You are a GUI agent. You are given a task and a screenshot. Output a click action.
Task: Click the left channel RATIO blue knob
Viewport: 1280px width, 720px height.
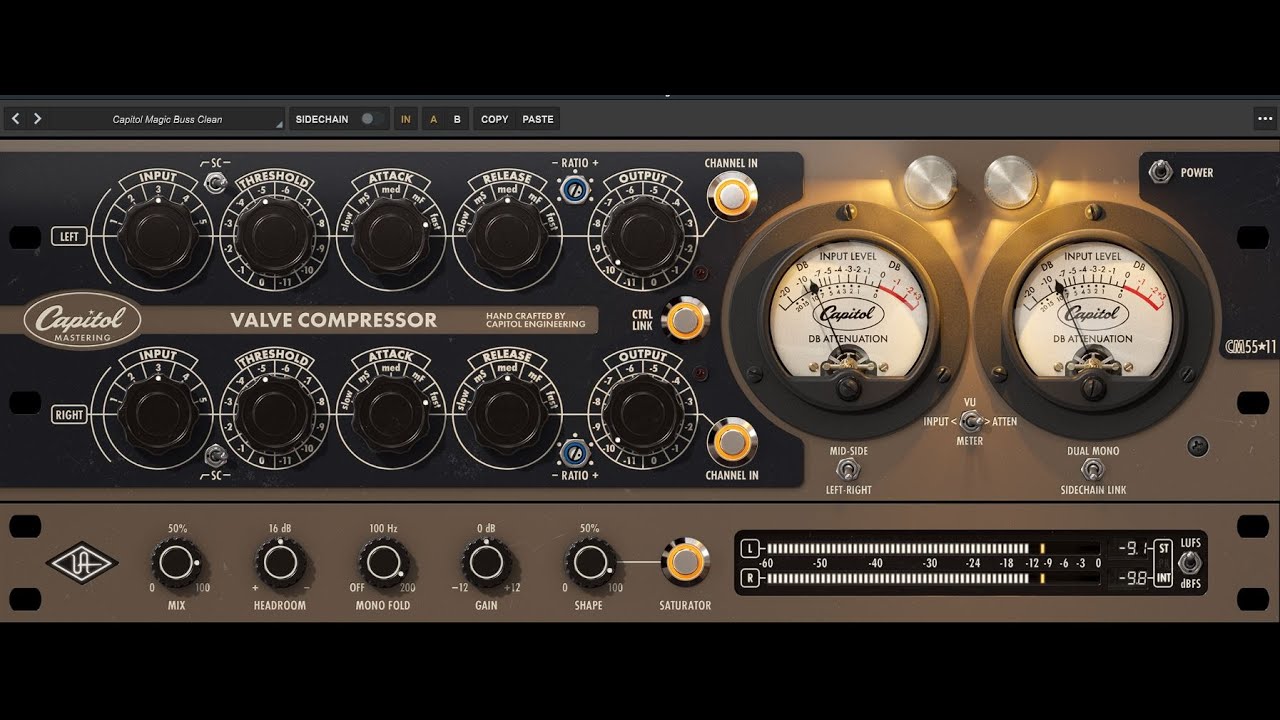click(x=574, y=189)
